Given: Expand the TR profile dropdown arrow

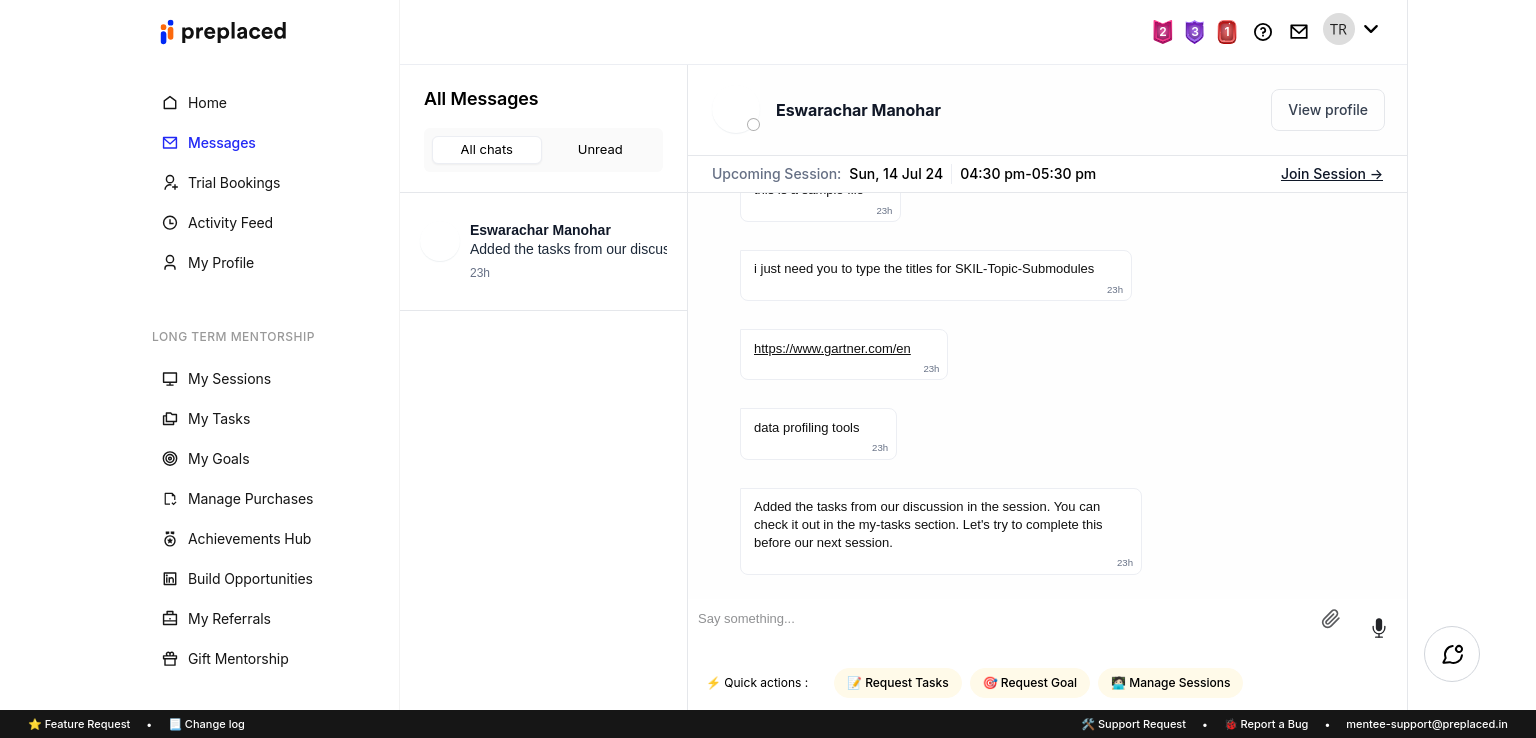Looking at the screenshot, I should (x=1371, y=29).
